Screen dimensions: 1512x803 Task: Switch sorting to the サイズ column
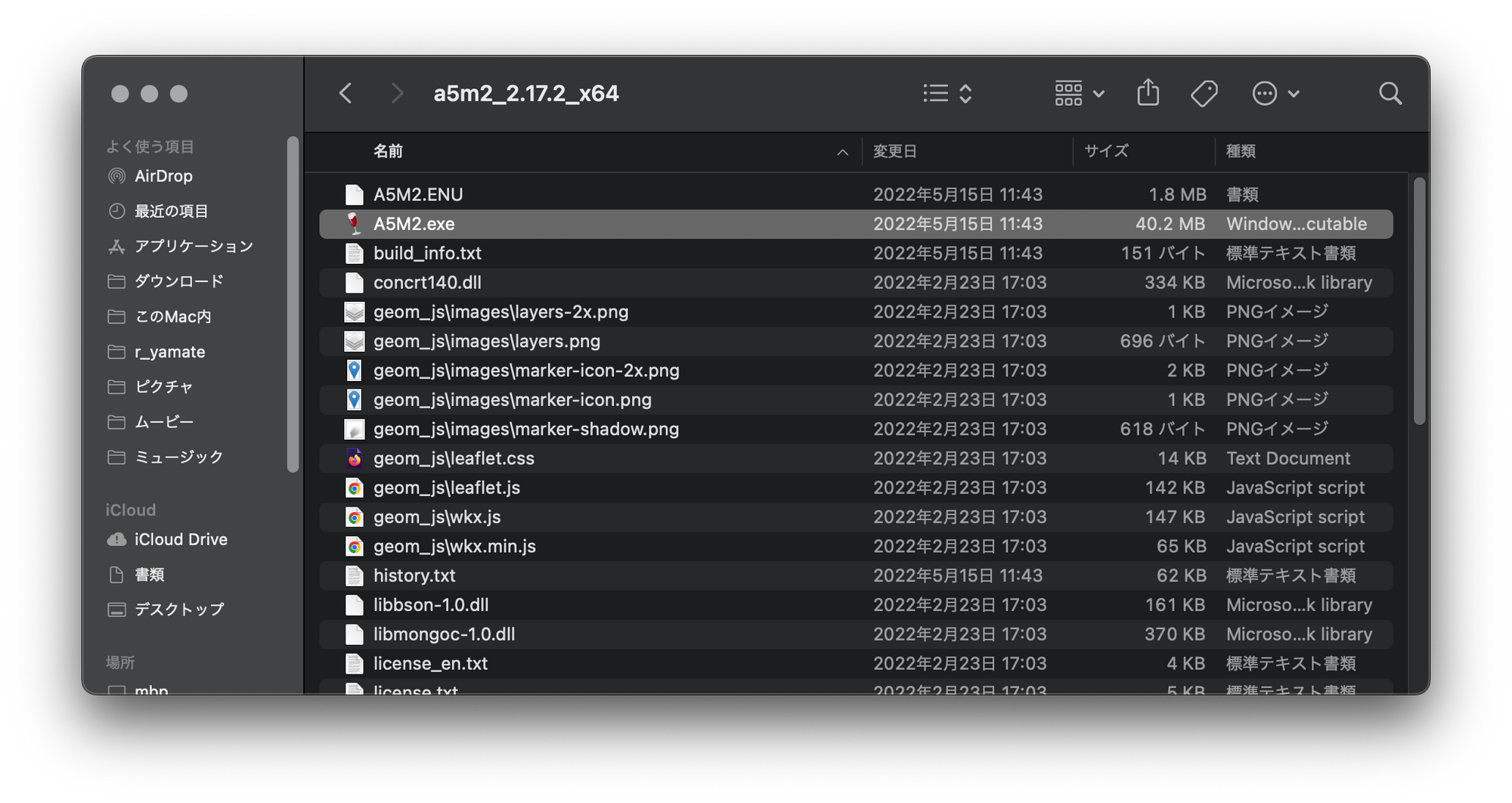pyautogui.click(x=1106, y=151)
